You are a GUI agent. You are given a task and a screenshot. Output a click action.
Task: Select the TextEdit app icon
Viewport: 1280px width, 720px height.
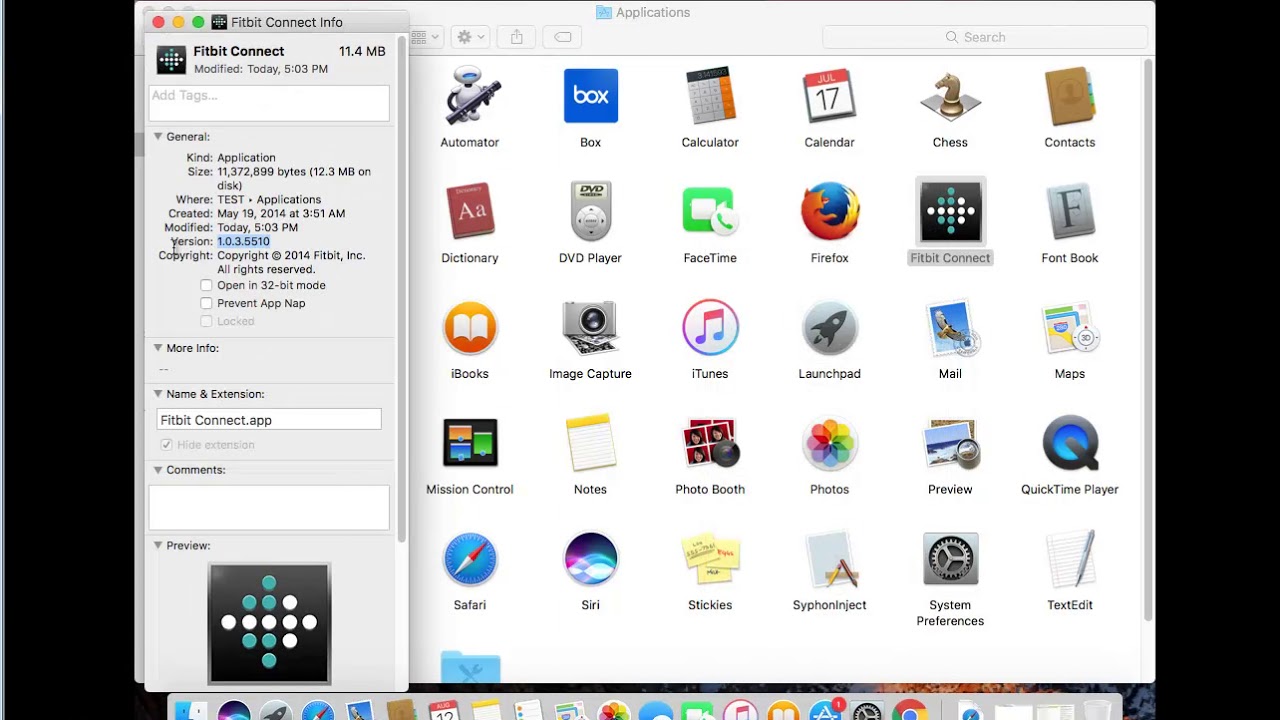(x=1070, y=559)
